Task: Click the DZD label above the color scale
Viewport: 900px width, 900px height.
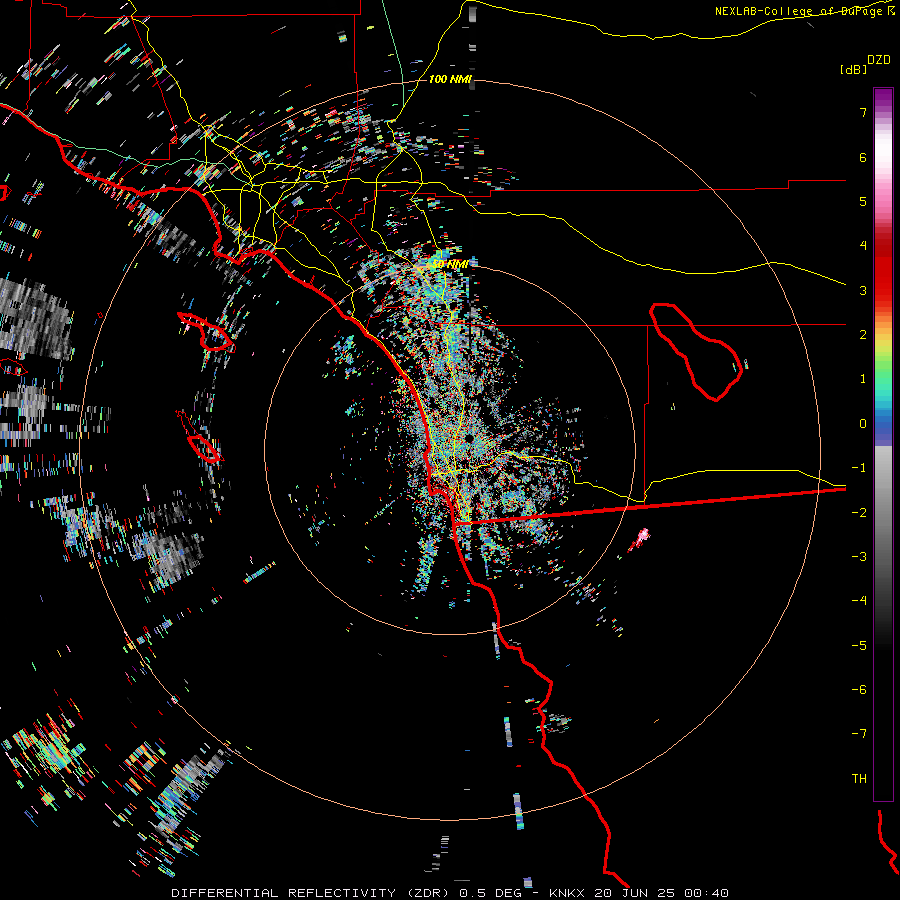Action: pos(879,60)
